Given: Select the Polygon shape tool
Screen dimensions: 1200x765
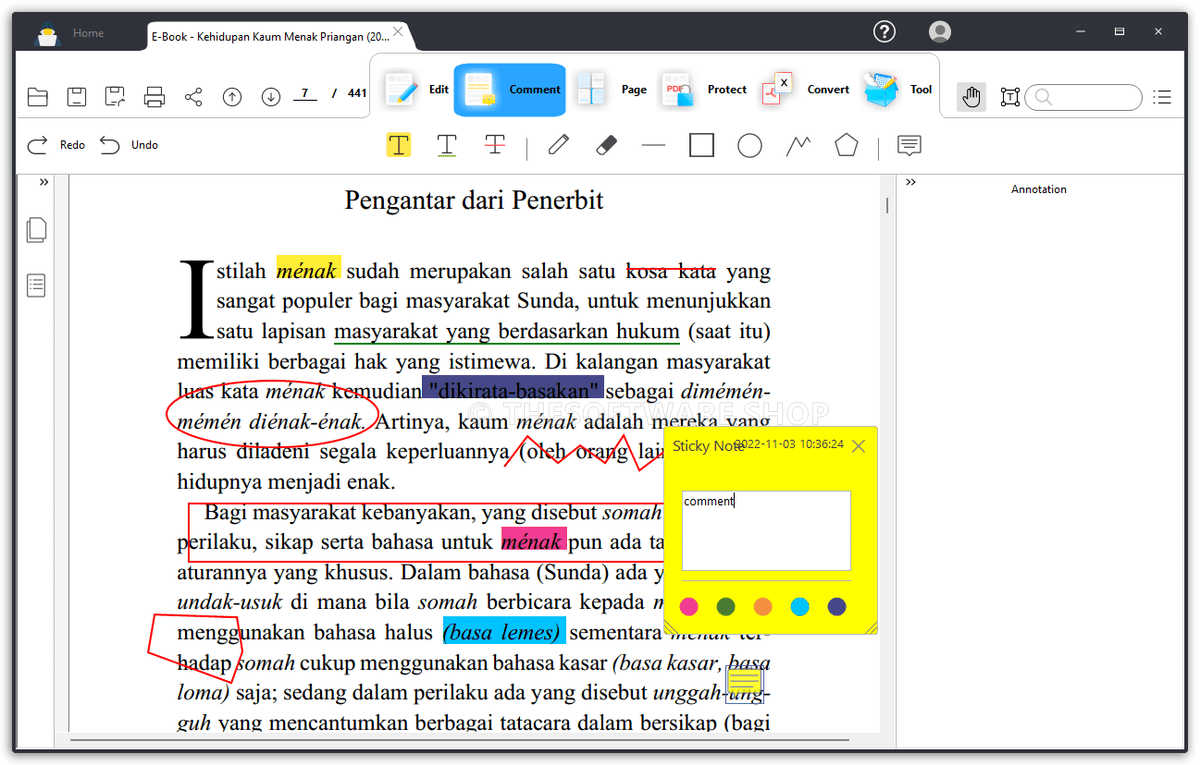Looking at the screenshot, I should 847,146.
